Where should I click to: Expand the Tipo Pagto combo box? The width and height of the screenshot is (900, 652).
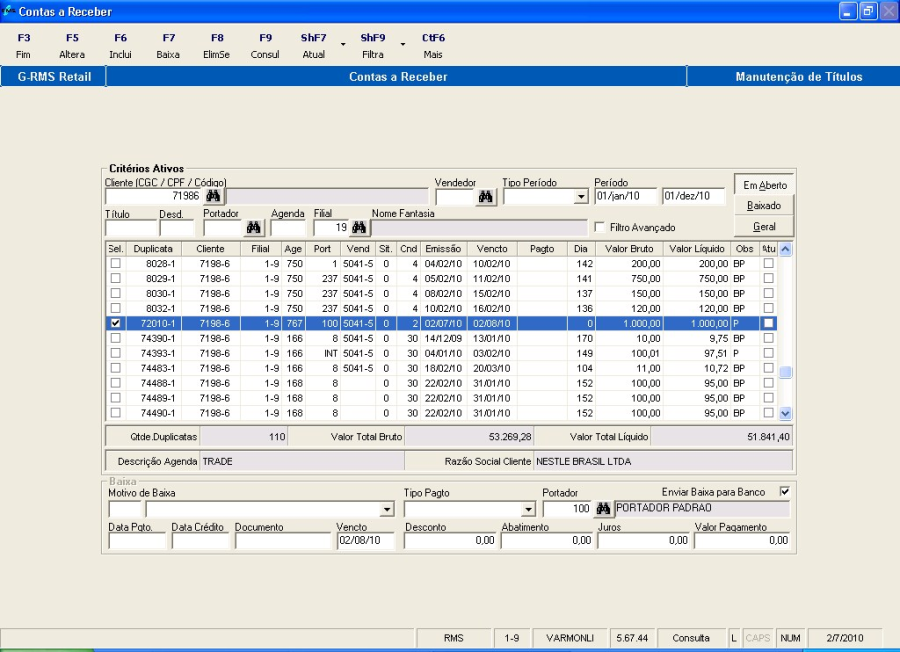527,510
